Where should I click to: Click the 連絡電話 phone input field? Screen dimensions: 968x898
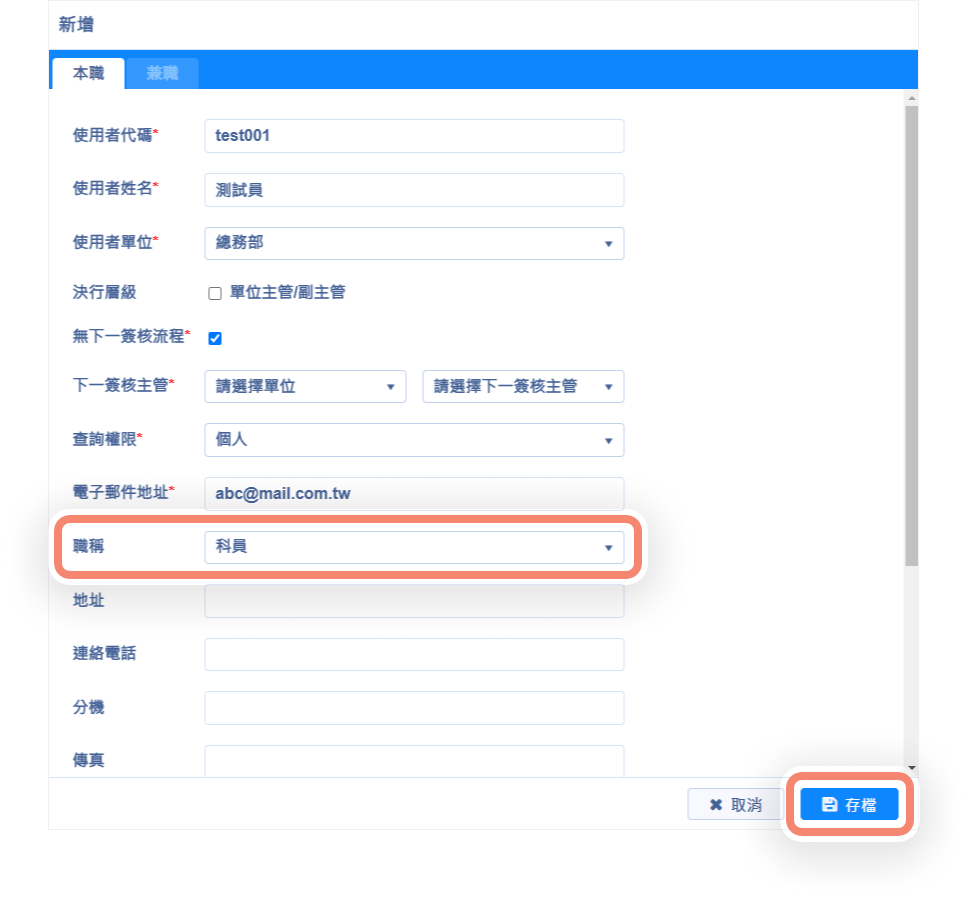[x=414, y=654]
